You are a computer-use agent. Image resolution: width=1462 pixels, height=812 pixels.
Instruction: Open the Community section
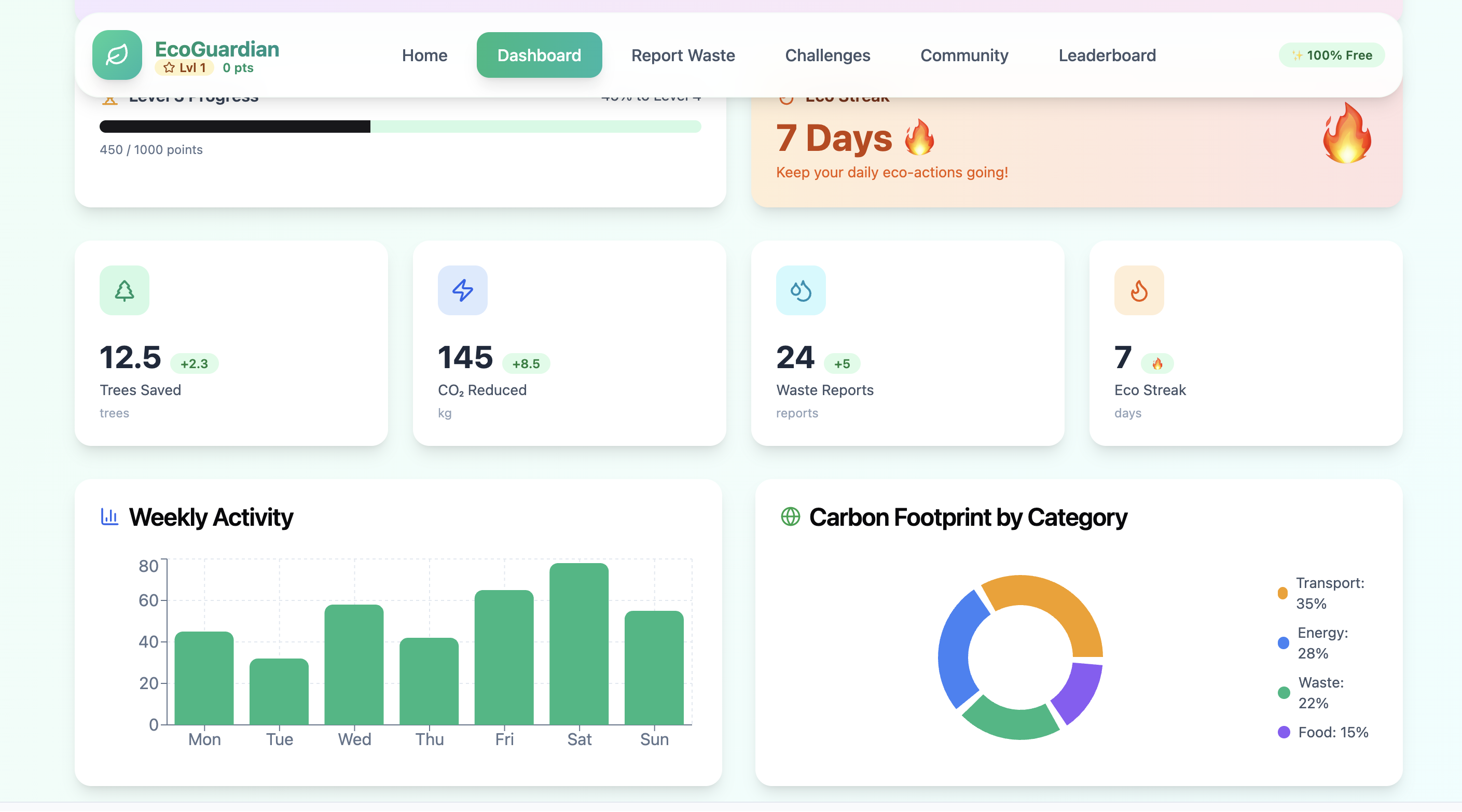click(x=964, y=55)
